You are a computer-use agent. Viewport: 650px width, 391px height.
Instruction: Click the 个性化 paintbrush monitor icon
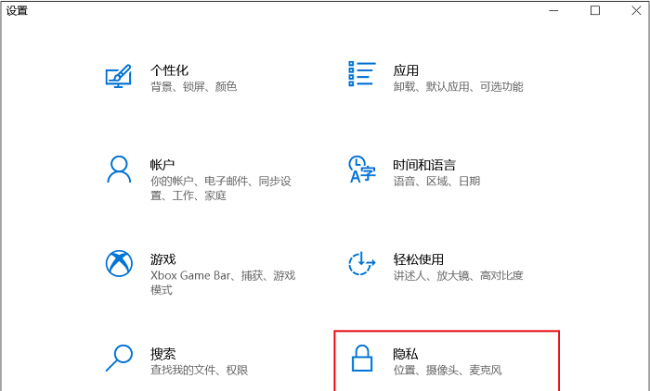coord(119,76)
